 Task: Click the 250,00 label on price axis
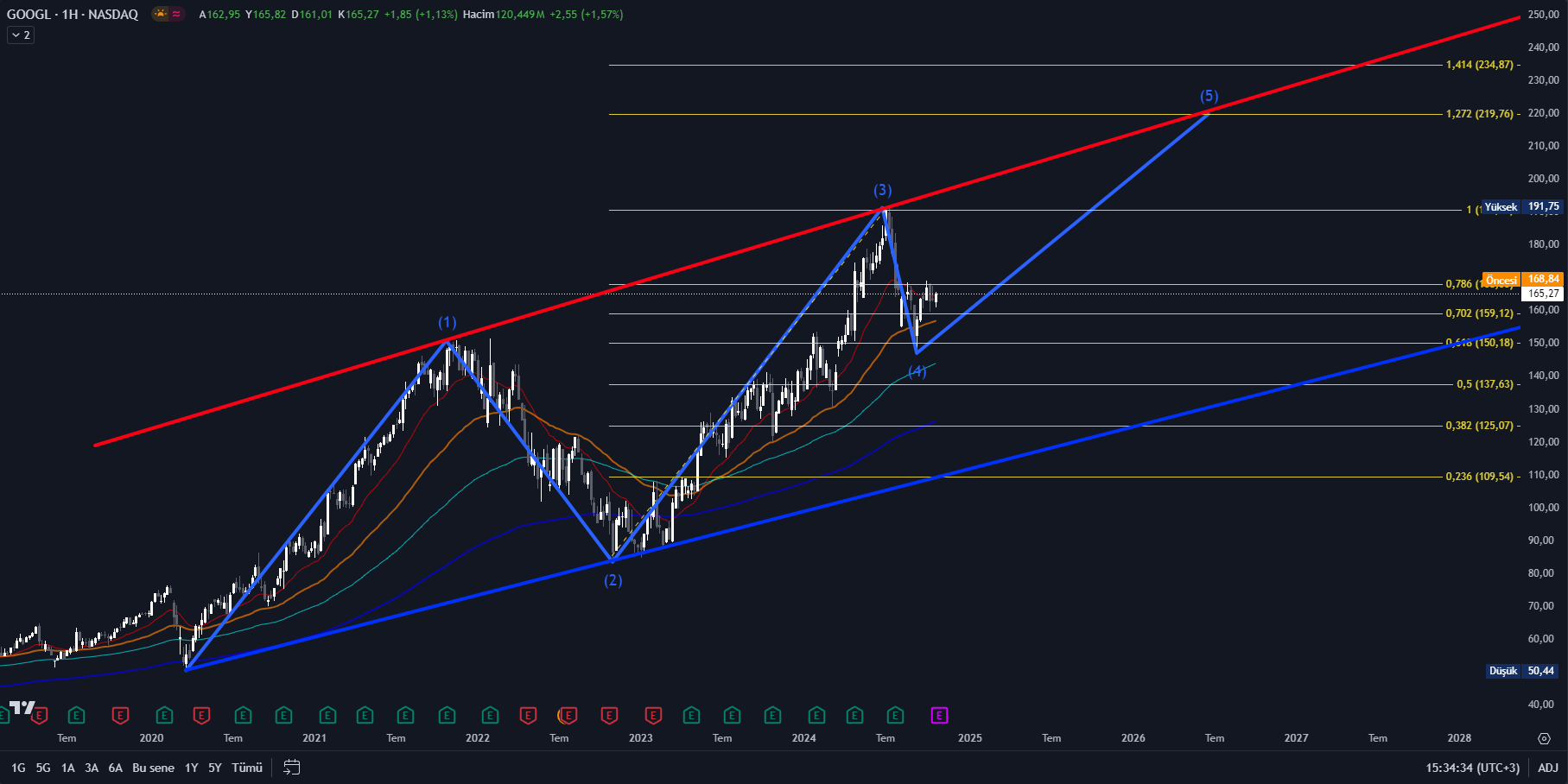[x=1543, y=15]
